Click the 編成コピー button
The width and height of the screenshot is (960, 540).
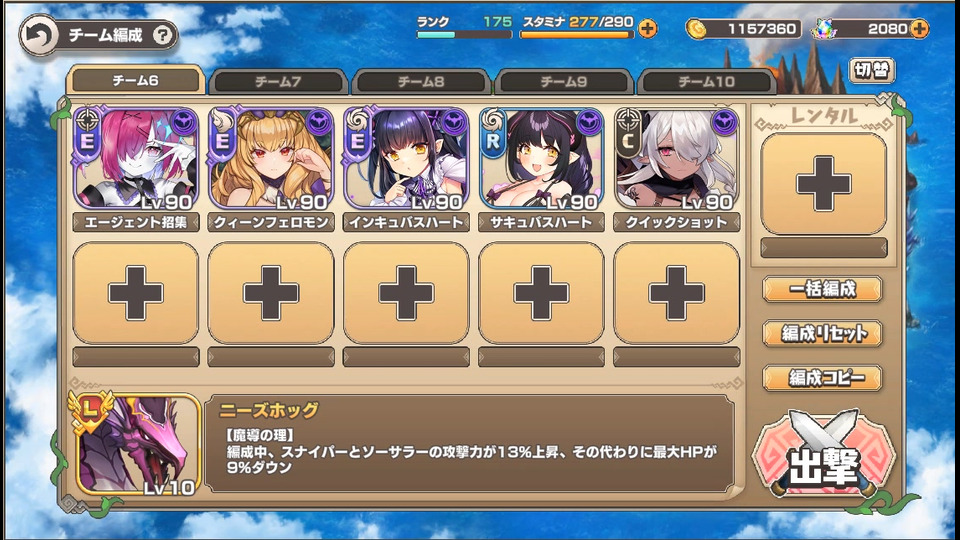(822, 378)
